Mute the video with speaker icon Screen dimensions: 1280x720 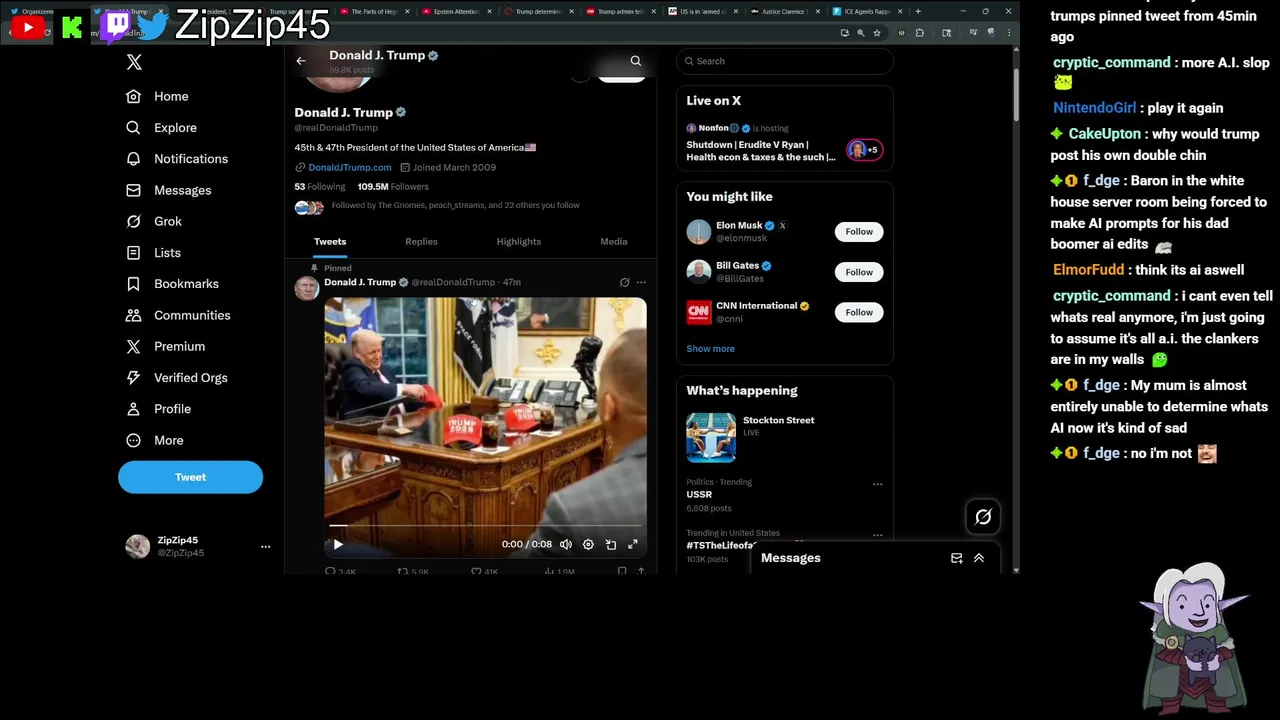point(566,544)
